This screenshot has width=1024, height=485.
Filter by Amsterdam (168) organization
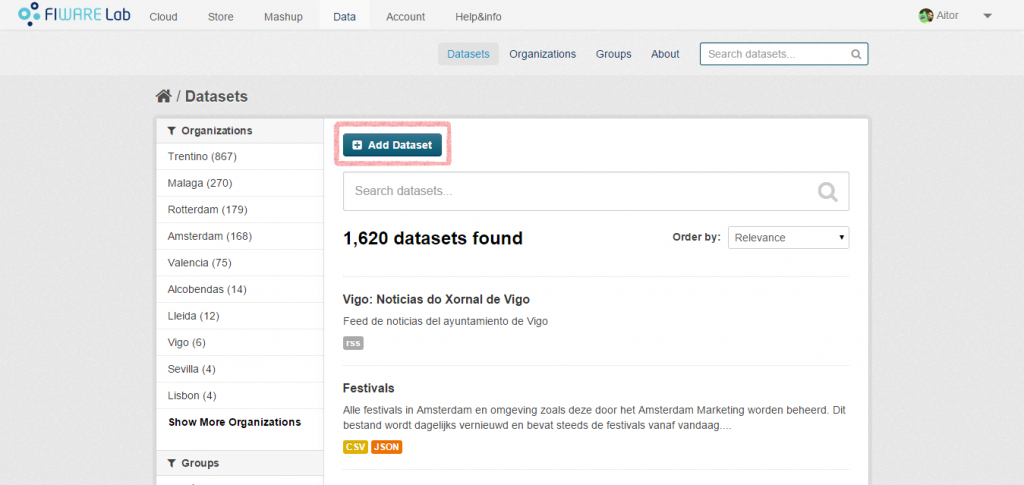click(x=240, y=236)
